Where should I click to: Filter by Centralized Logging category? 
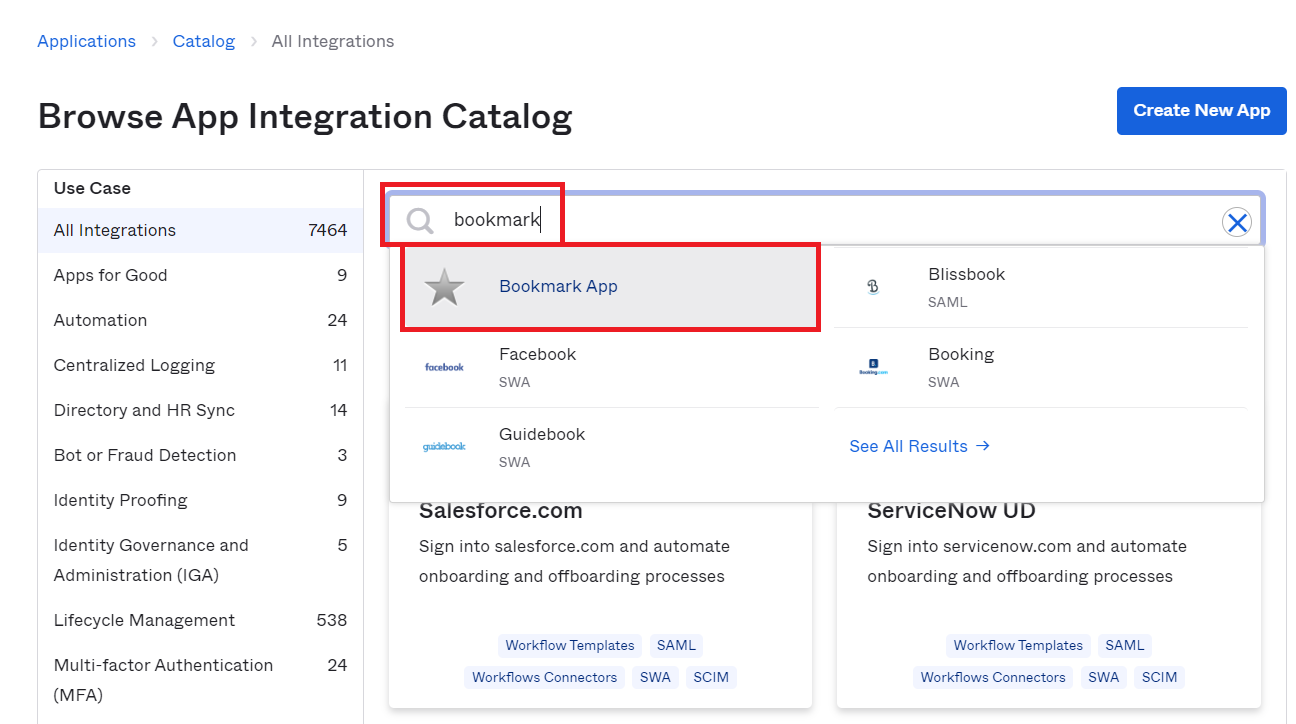pyautogui.click(x=200, y=365)
